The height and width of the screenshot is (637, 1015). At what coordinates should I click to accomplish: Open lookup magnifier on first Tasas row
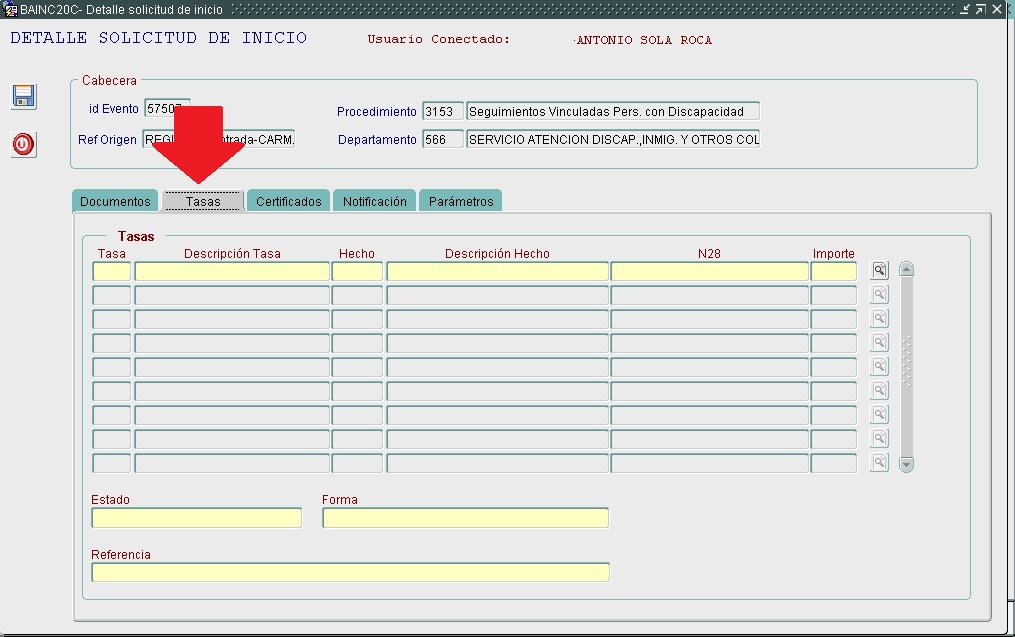[879, 270]
